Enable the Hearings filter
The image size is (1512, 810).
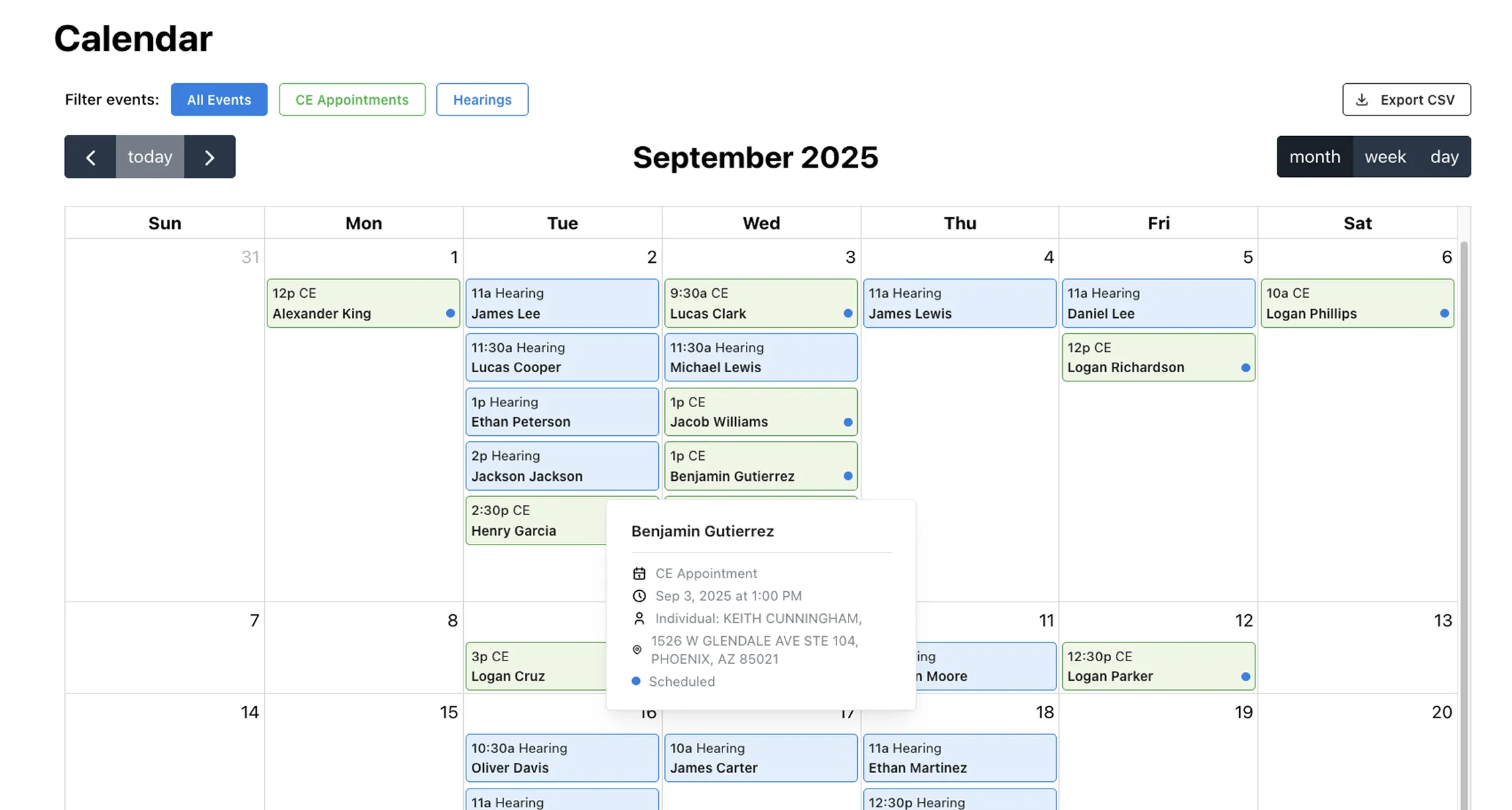coord(482,99)
